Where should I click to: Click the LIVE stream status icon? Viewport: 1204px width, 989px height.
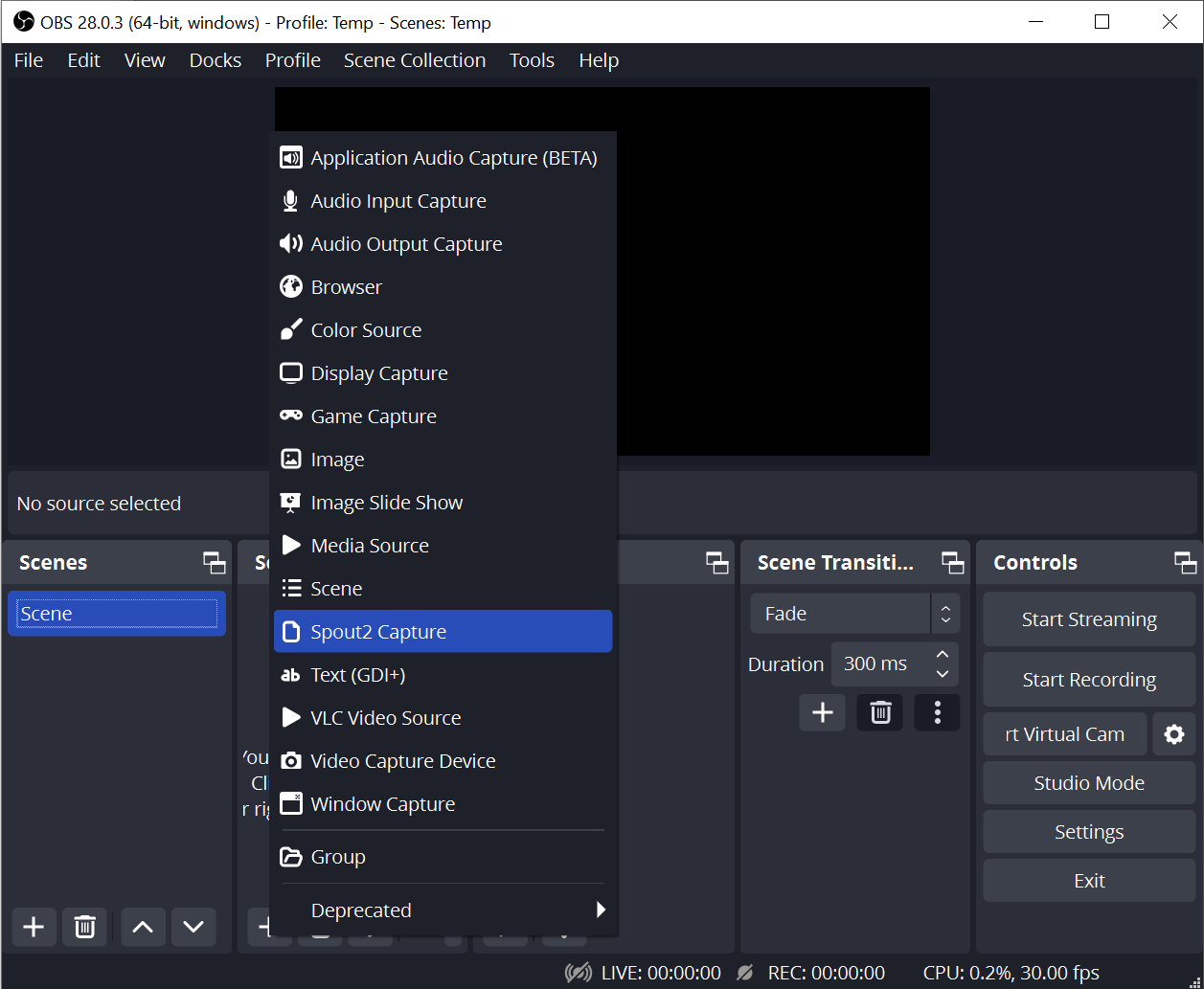coord(578,972)
